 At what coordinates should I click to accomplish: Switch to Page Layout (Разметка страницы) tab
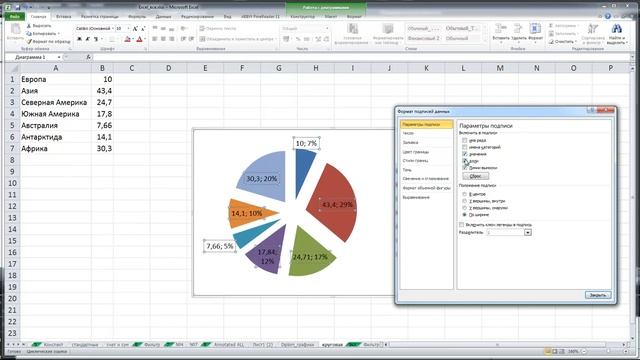pos(99,16)
